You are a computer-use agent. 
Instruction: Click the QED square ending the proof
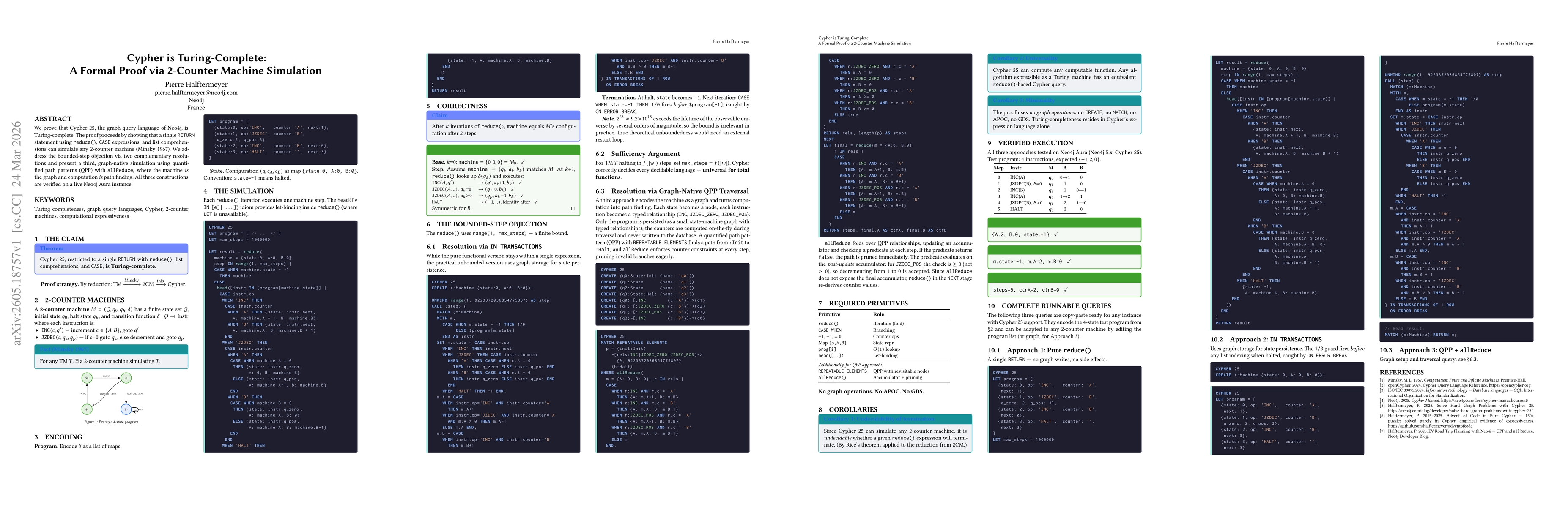point(573,209)
